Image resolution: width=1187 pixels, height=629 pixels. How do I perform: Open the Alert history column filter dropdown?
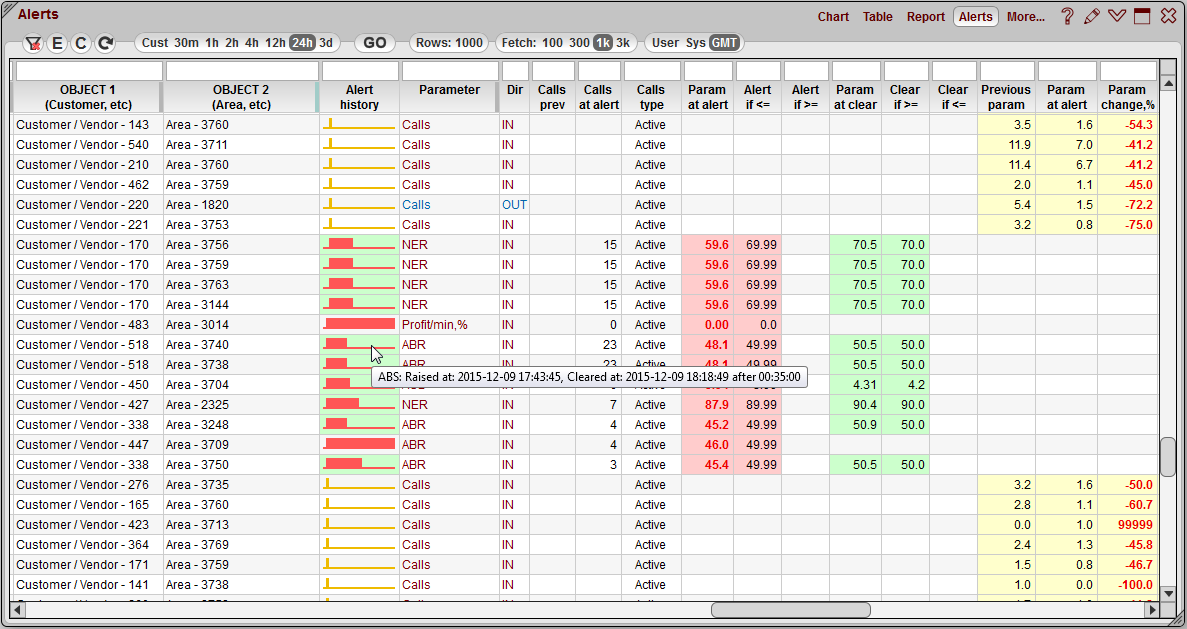coord(359,70)
